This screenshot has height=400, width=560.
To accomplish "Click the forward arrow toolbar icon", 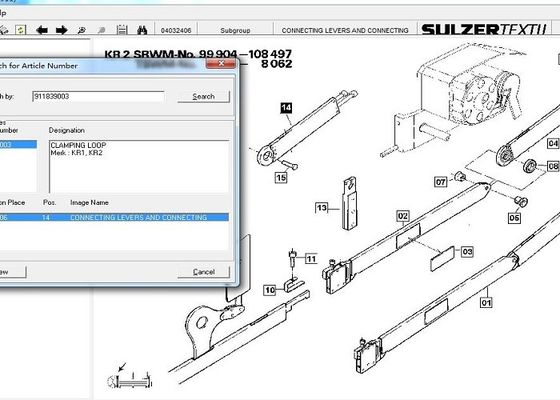I will (x=61, y=30).
